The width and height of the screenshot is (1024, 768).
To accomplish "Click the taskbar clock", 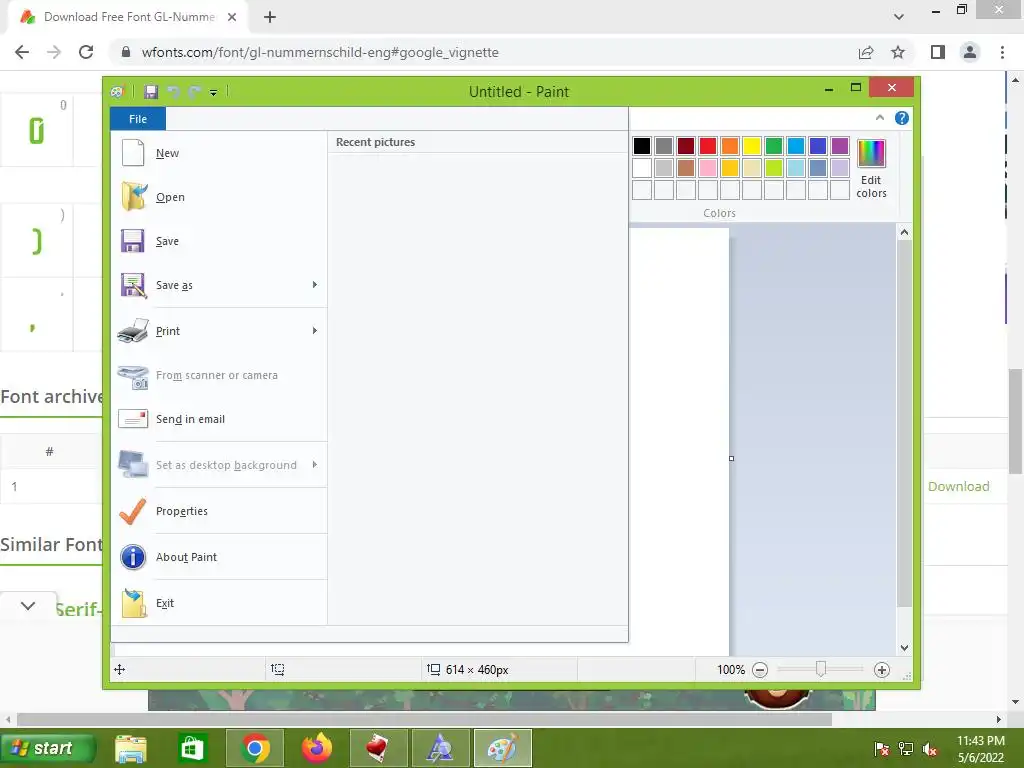I will (x=981, y=749).
